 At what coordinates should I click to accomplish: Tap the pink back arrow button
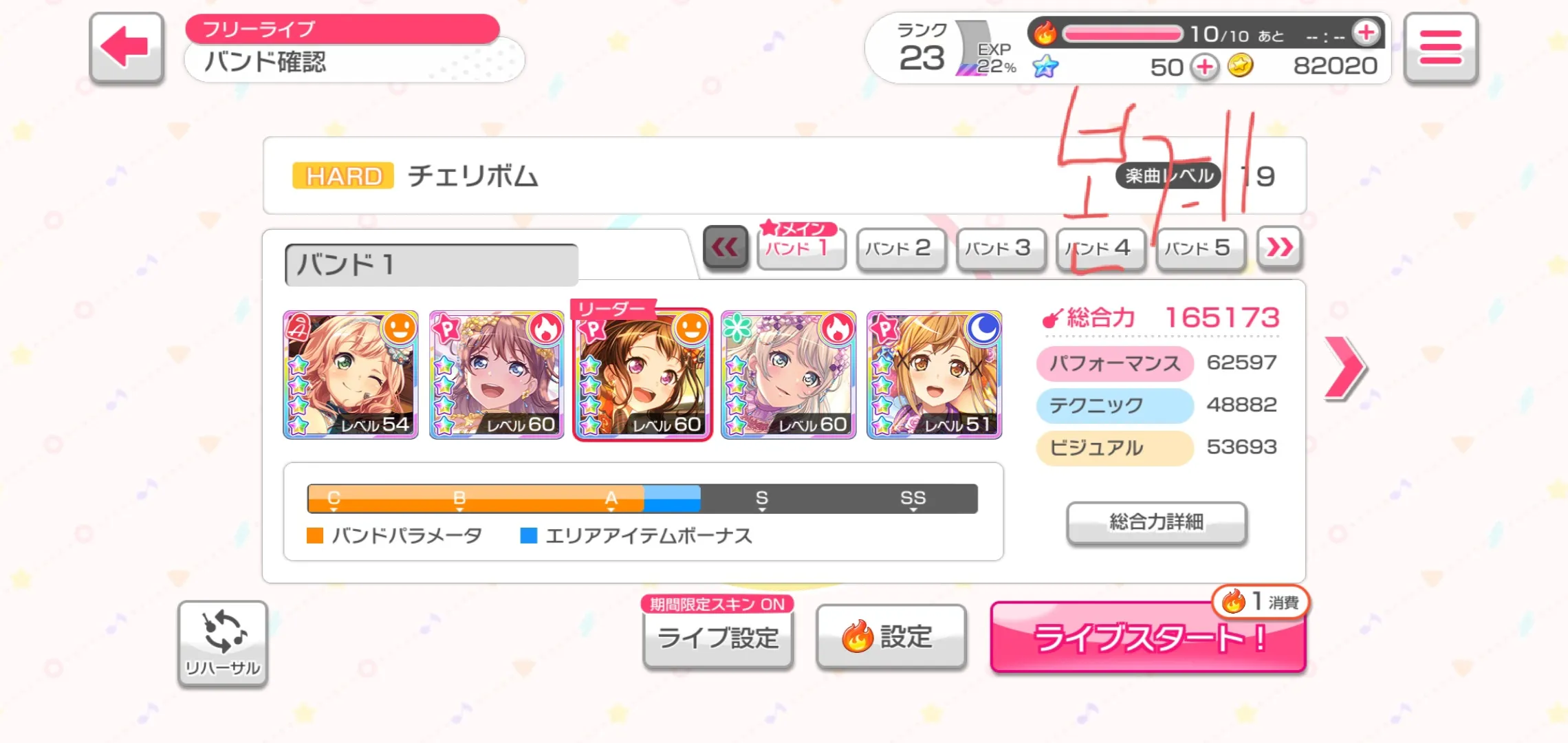pos(127,47)
